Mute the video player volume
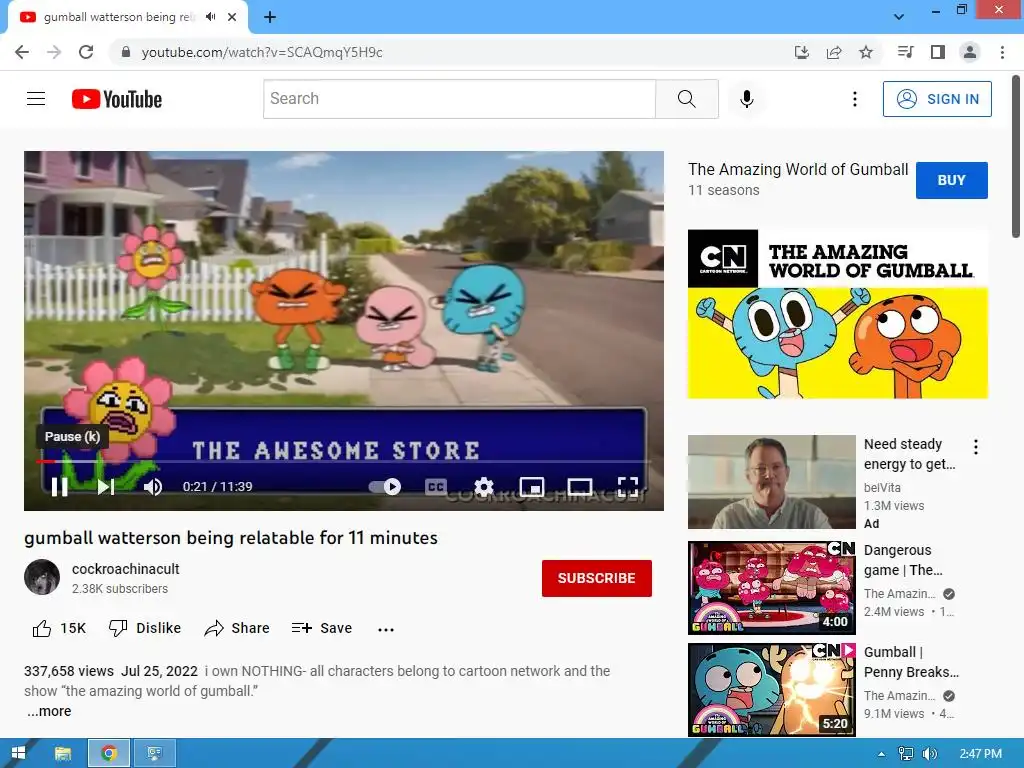Image resolution: width=1024 pixels, height=768 pixels. tap(152, 487)
